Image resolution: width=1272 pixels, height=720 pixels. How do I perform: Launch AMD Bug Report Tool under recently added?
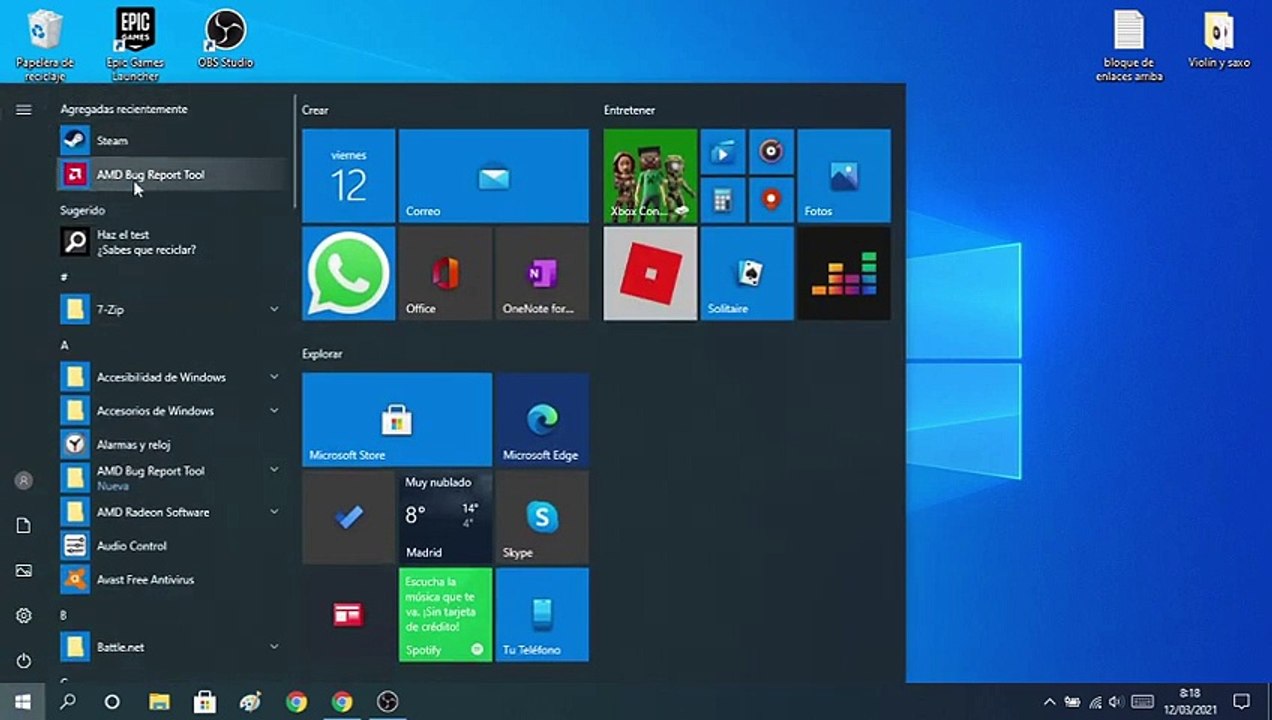coord(170,174)
